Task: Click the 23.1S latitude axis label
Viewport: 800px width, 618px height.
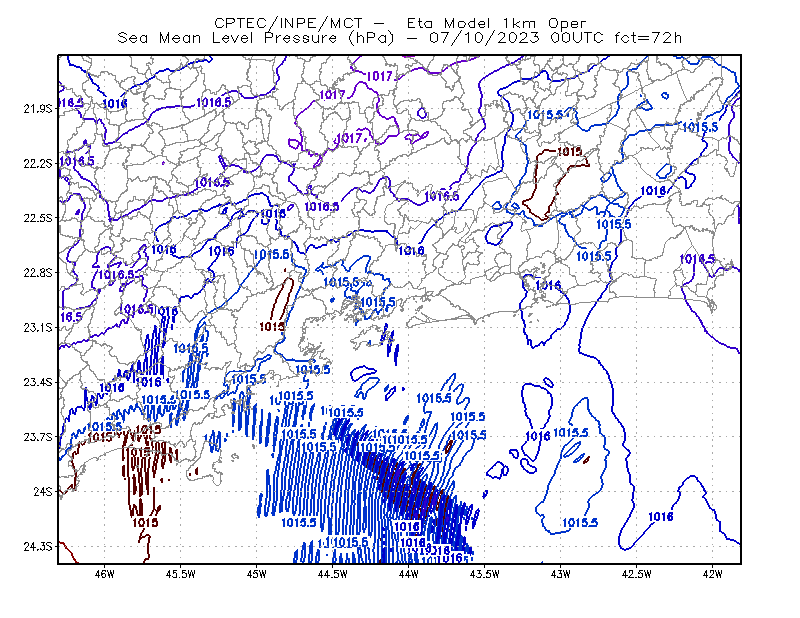Action: pyautogui.click(x=38, y=327)
